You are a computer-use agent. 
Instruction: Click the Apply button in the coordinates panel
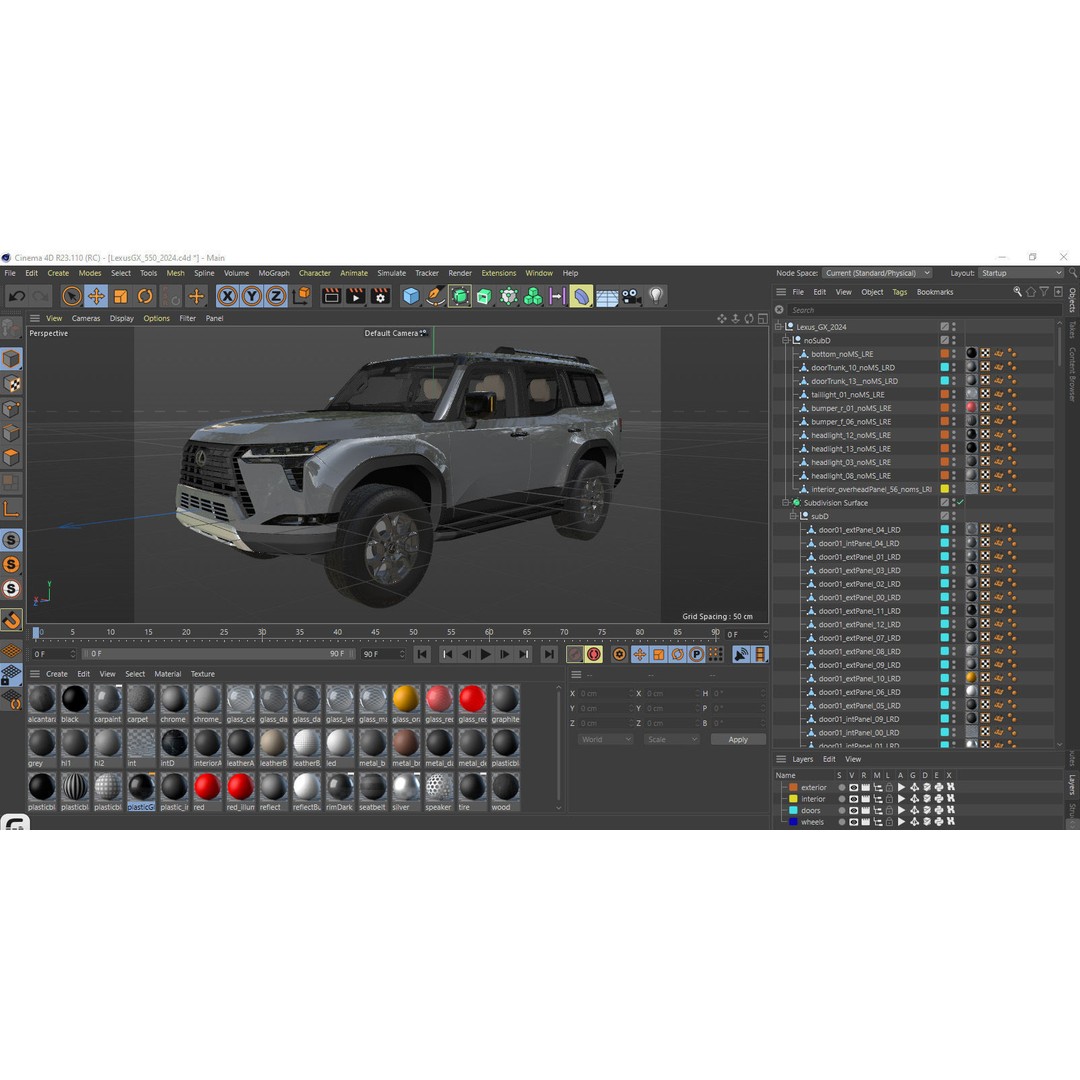738,739
